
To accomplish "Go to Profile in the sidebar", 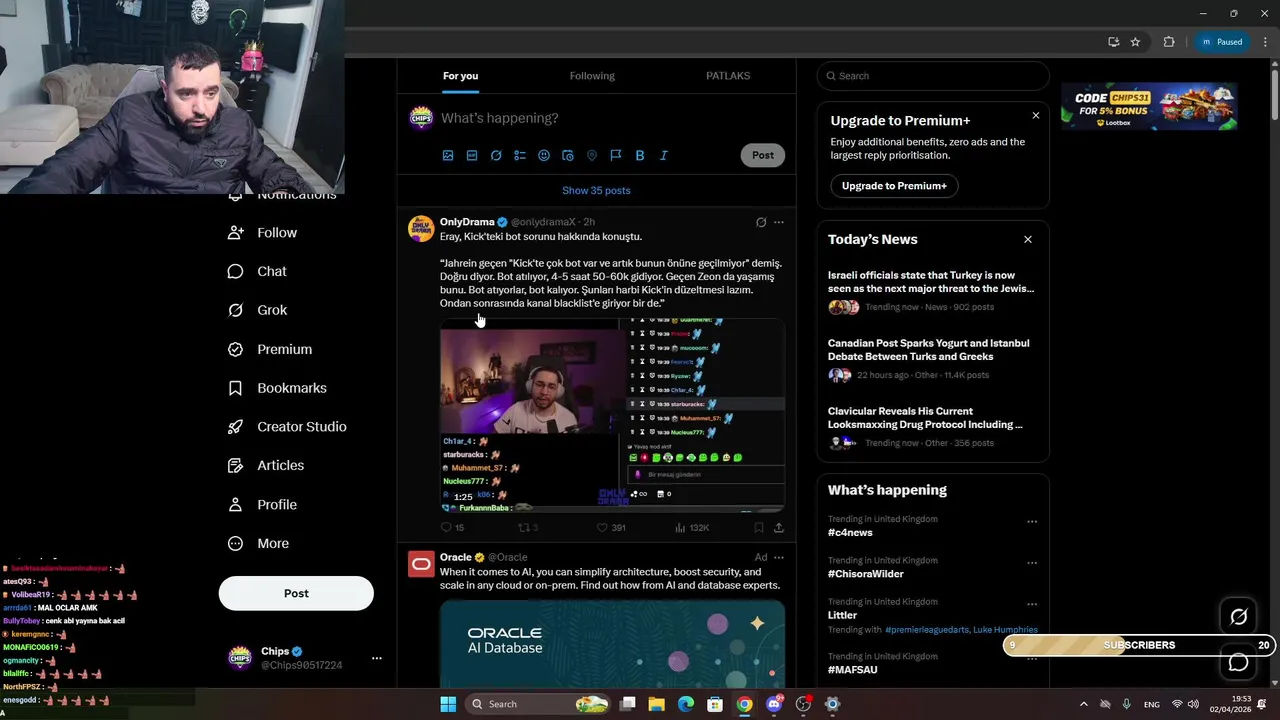I will pyautogui.click(x=263, y=504).
